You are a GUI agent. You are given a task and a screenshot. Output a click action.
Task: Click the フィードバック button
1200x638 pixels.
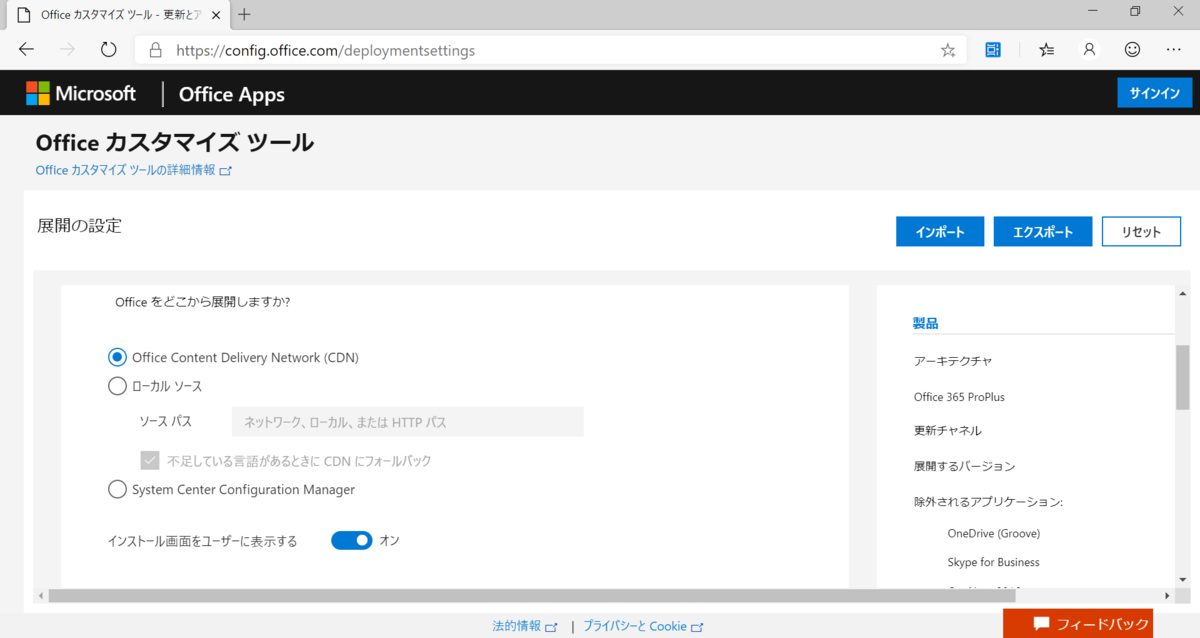pyautogui.click(x=1078, y=623)
